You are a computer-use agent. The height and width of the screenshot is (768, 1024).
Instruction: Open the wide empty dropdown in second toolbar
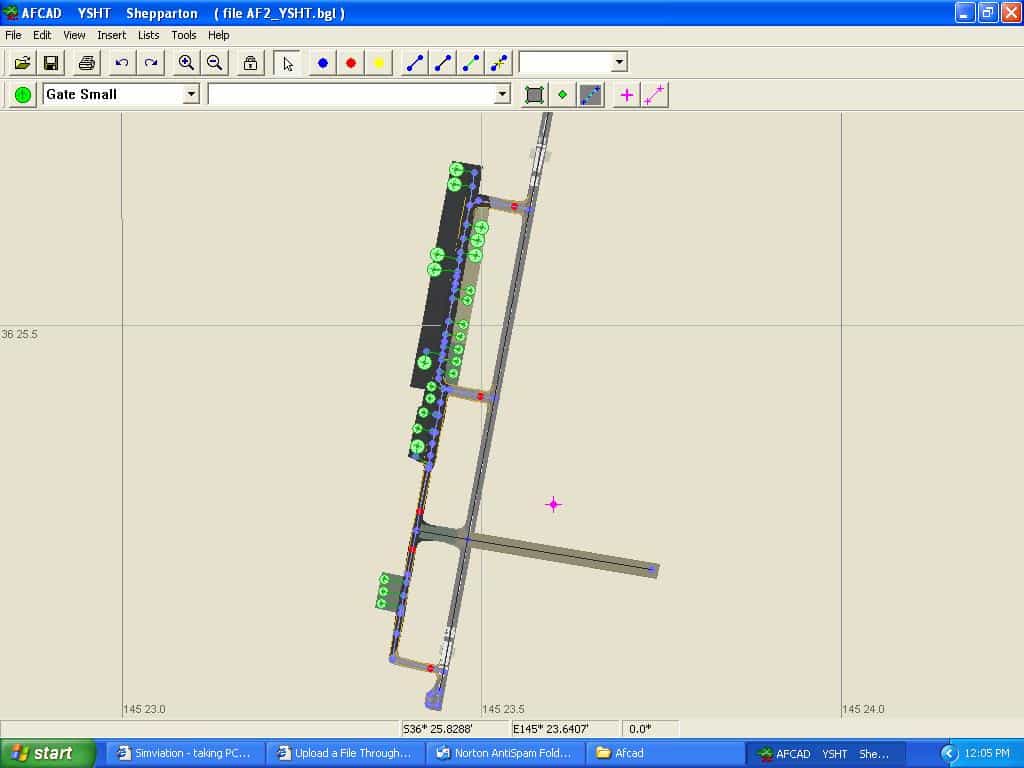(x=502, y=94)
